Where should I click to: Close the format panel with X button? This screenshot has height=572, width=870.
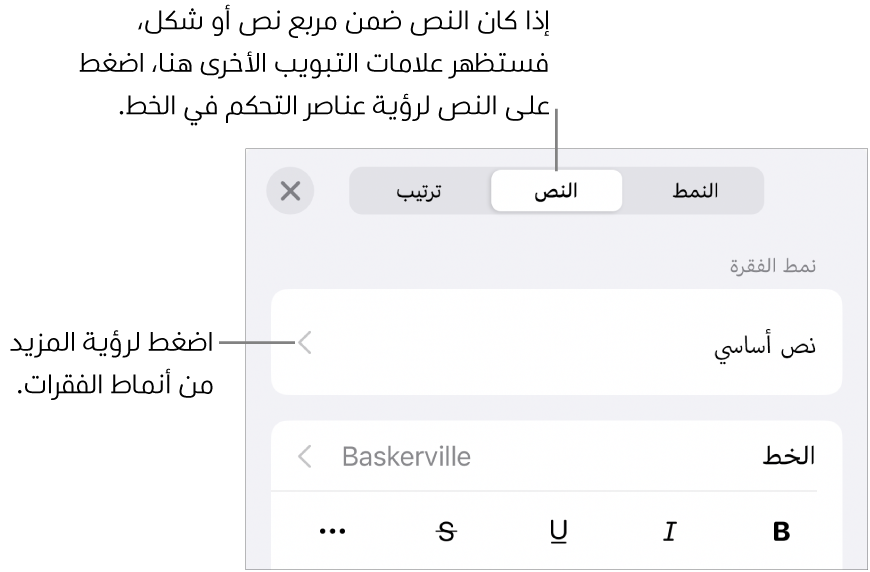(290, 191)
